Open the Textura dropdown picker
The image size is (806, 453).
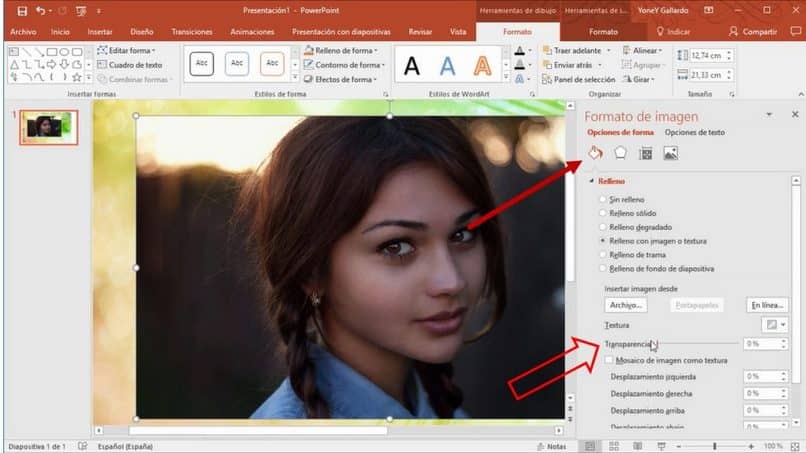click(x=775, y=324)
